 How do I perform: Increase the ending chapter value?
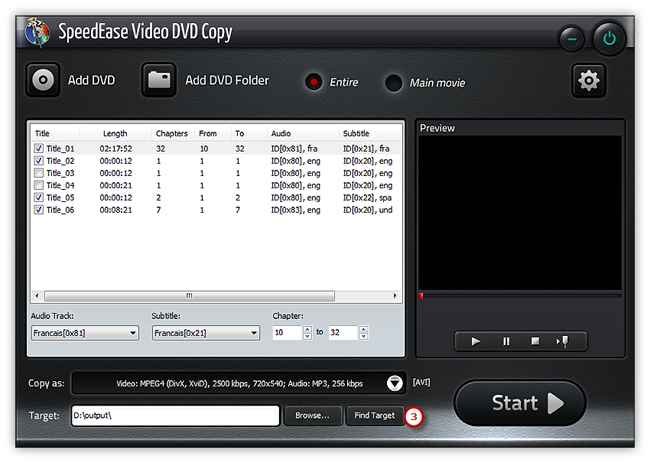coord(363,330)
